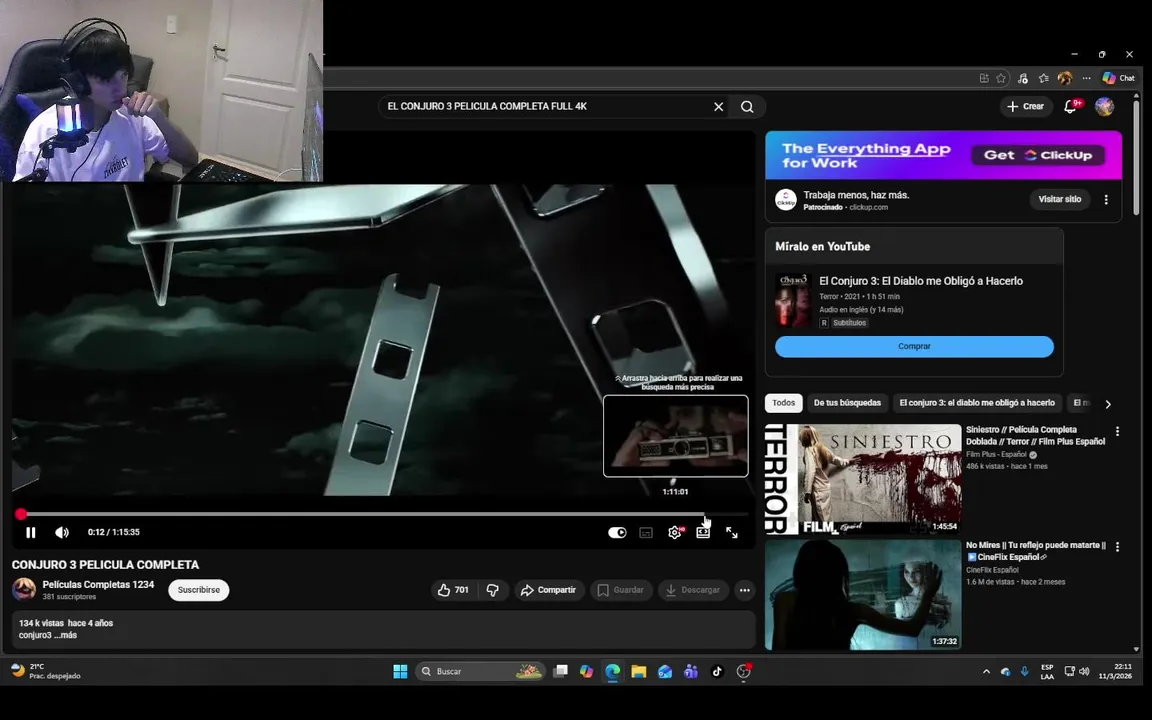The width and height of the screenshot is (1152, 720).
Task: Open the Crear menu
Action: click(x=1026, y=107)
